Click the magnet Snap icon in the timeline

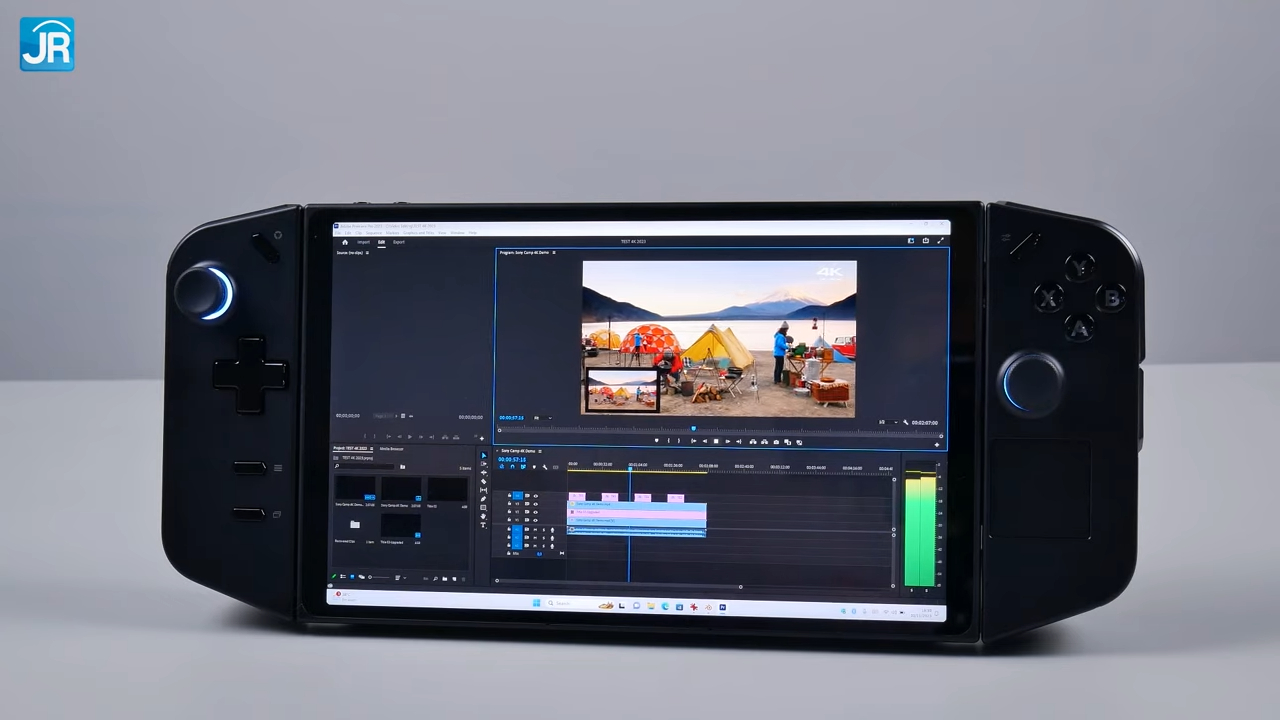tap(512, 467)
